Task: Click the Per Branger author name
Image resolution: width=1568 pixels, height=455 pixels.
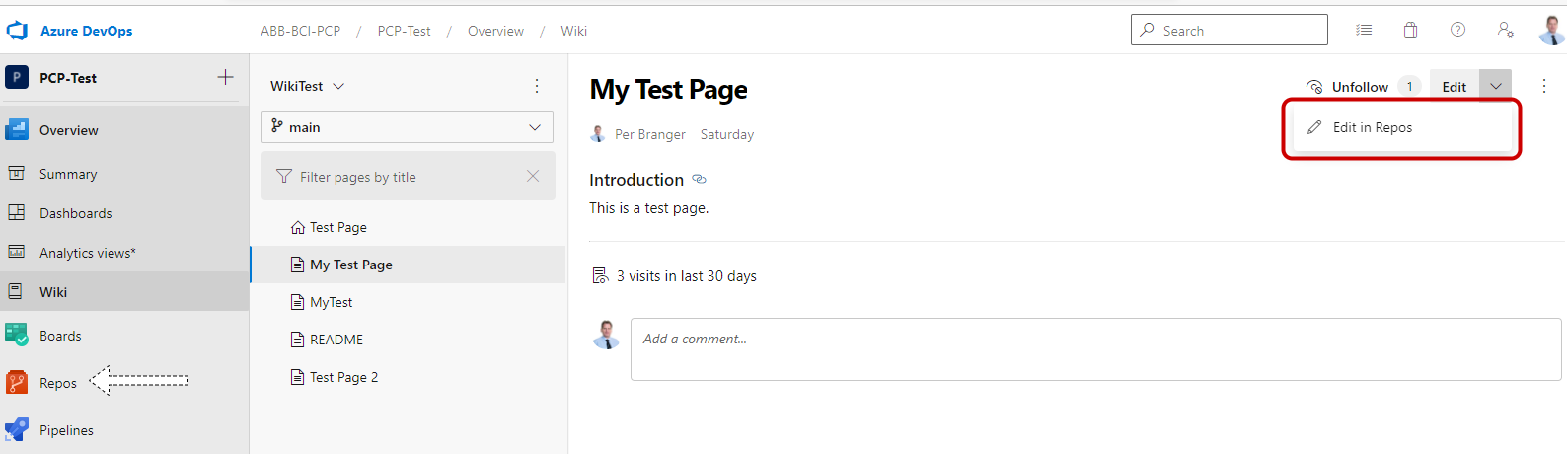Action: coord(649,134)
